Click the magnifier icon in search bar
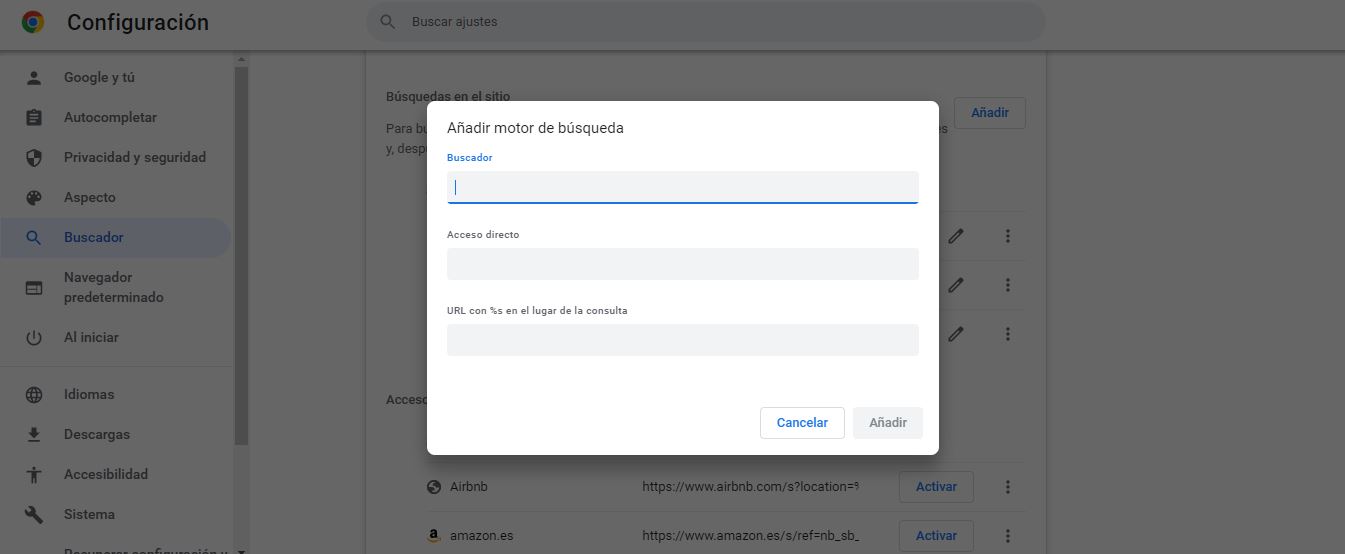The height and width of the screenshot is (554, 1345). click(388, 22)
